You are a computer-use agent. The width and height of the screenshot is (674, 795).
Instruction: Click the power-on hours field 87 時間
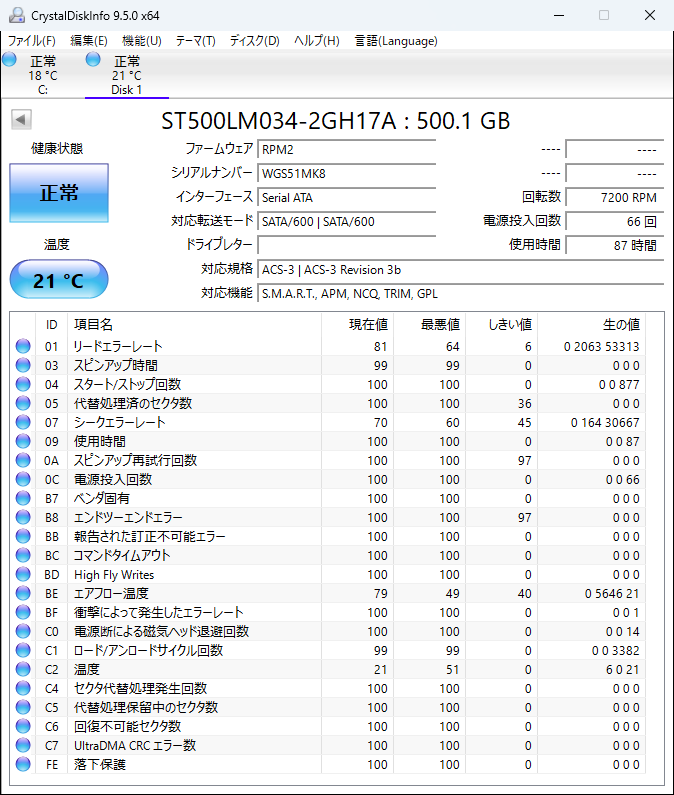point(614,245)
